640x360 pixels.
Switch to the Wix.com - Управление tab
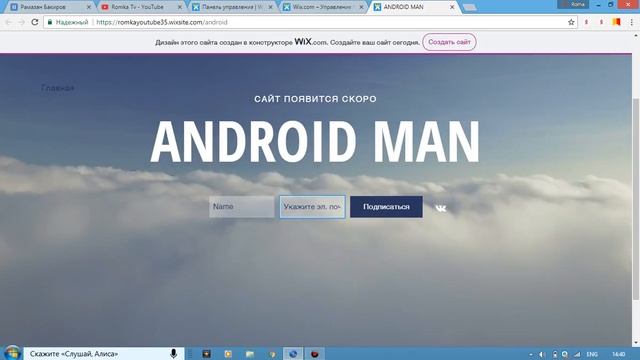pos(322,7)
